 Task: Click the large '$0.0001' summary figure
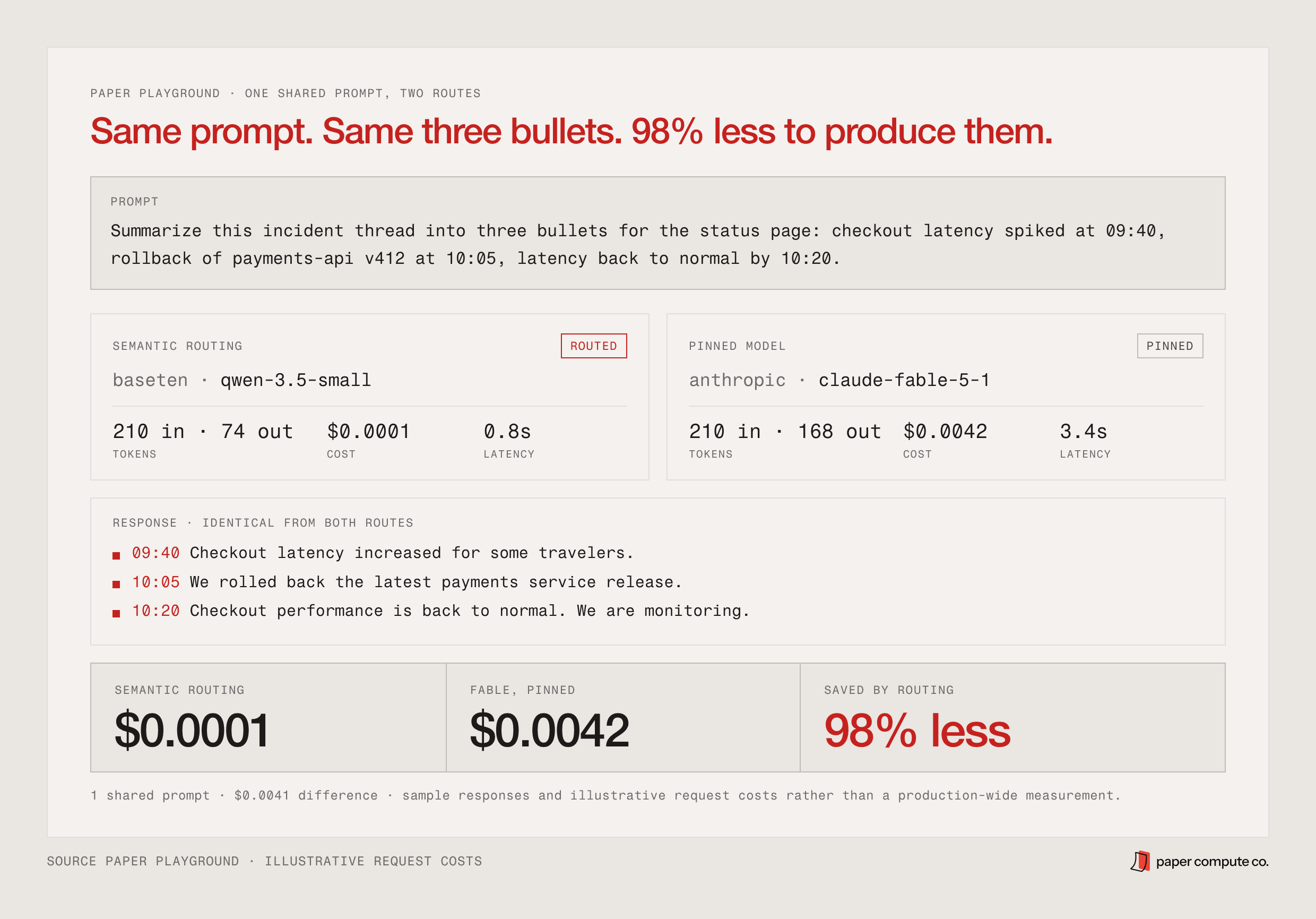click(x=192, y=730)
